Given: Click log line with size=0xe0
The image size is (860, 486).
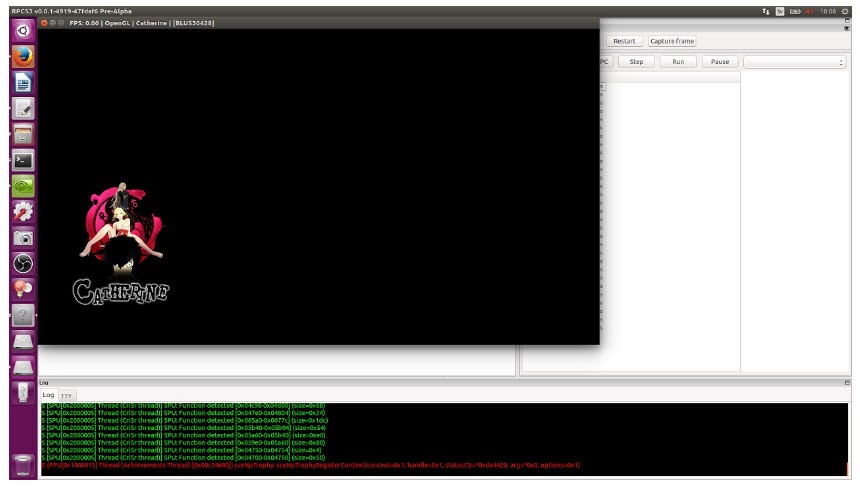Looking at the screenshot, I should click(x=183, y=436).
